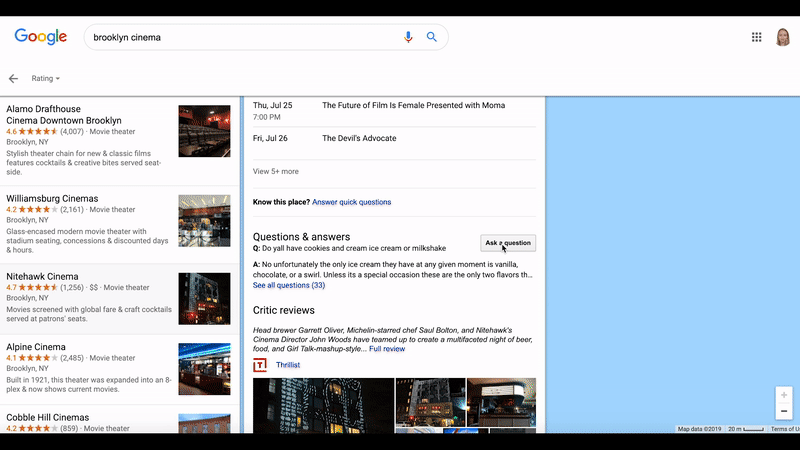Click the Thu, Jul 25 date
The width and height of the screenshot is (800, 450).
click(272, 106)
